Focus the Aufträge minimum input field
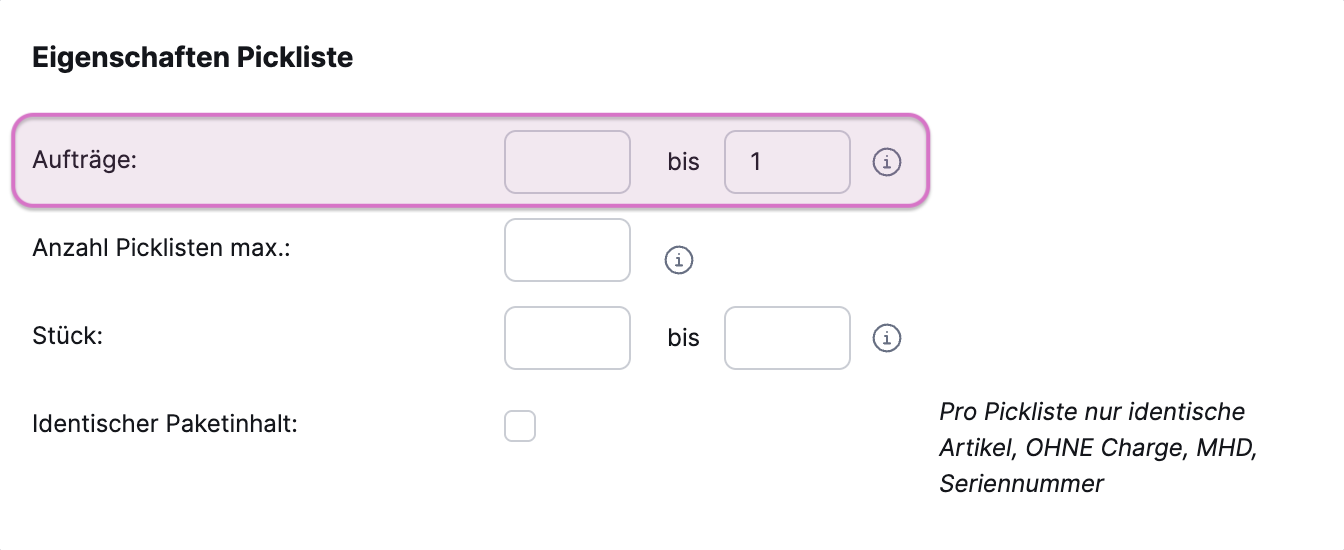1344x550 pixels. click(567, 162)
